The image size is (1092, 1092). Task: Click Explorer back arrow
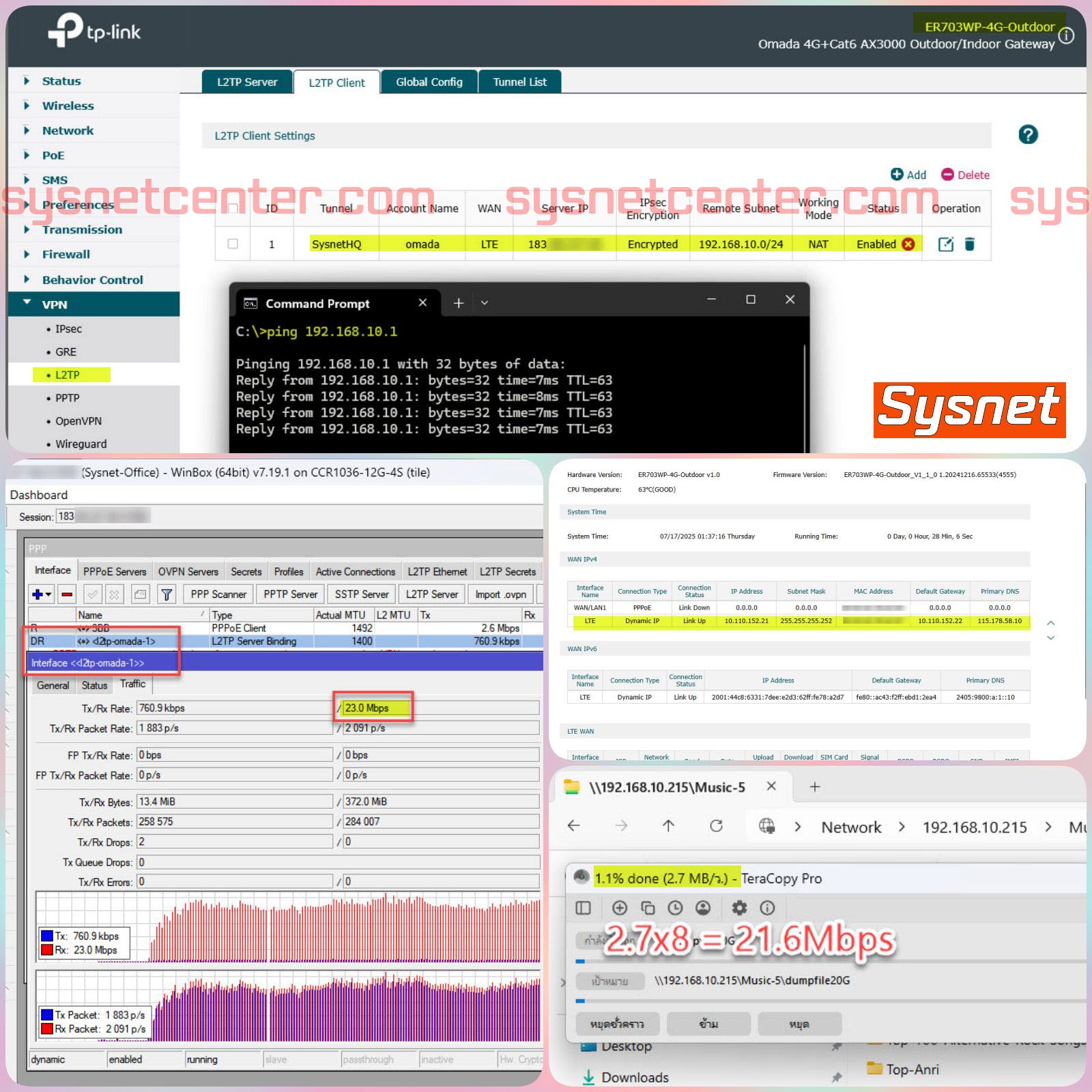[x=574, y=826]
